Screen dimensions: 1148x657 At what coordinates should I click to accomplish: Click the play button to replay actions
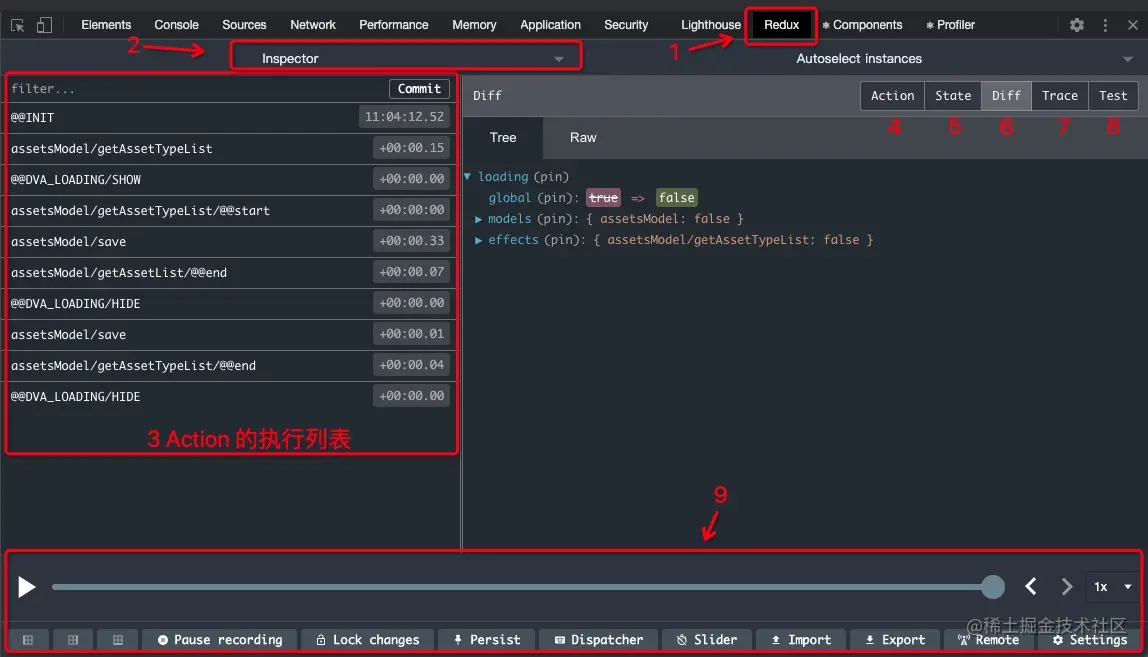[x=27, y=587]
